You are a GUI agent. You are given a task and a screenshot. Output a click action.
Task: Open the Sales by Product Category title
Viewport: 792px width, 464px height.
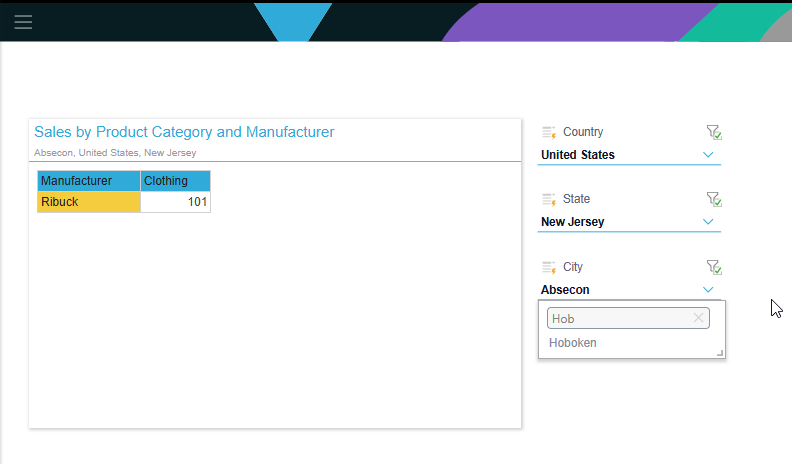click(x=184, y=132)
